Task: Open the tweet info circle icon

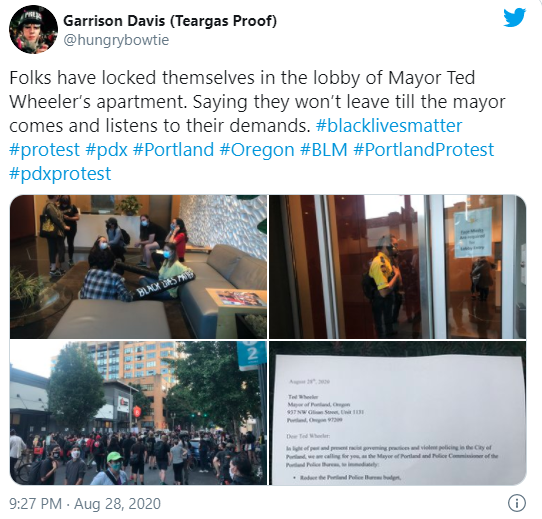Action: pos(517,503)
